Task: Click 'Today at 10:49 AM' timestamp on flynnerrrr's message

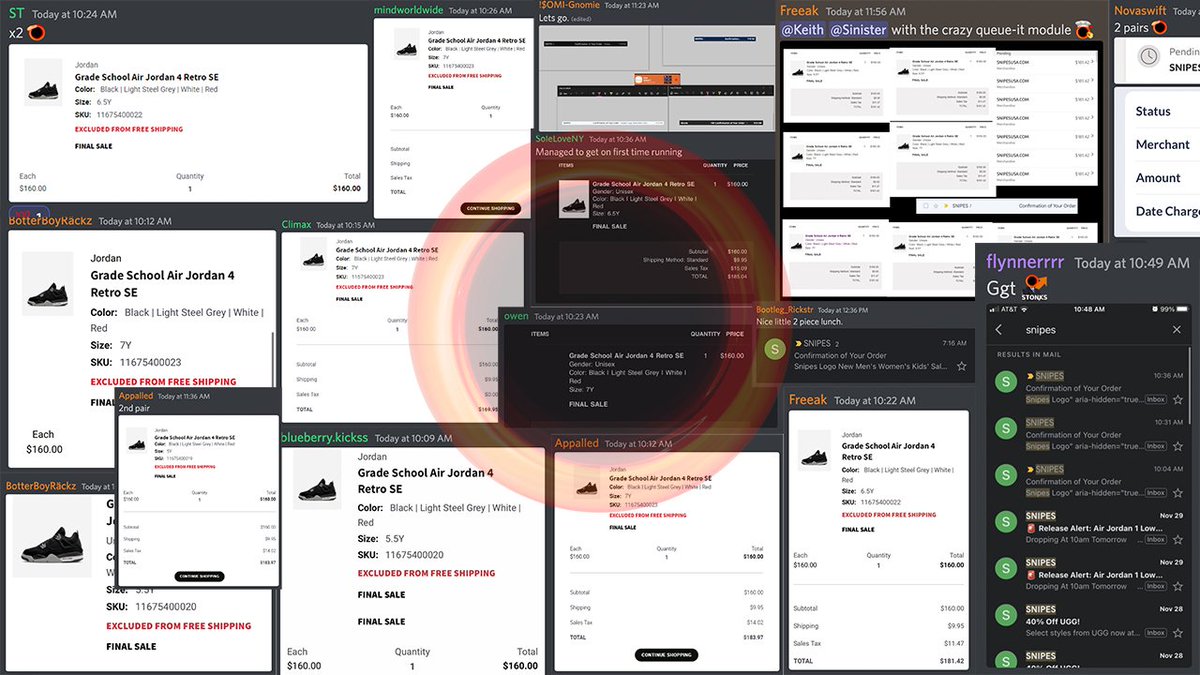Action: pyautogui.click(x=1132, y=264)
